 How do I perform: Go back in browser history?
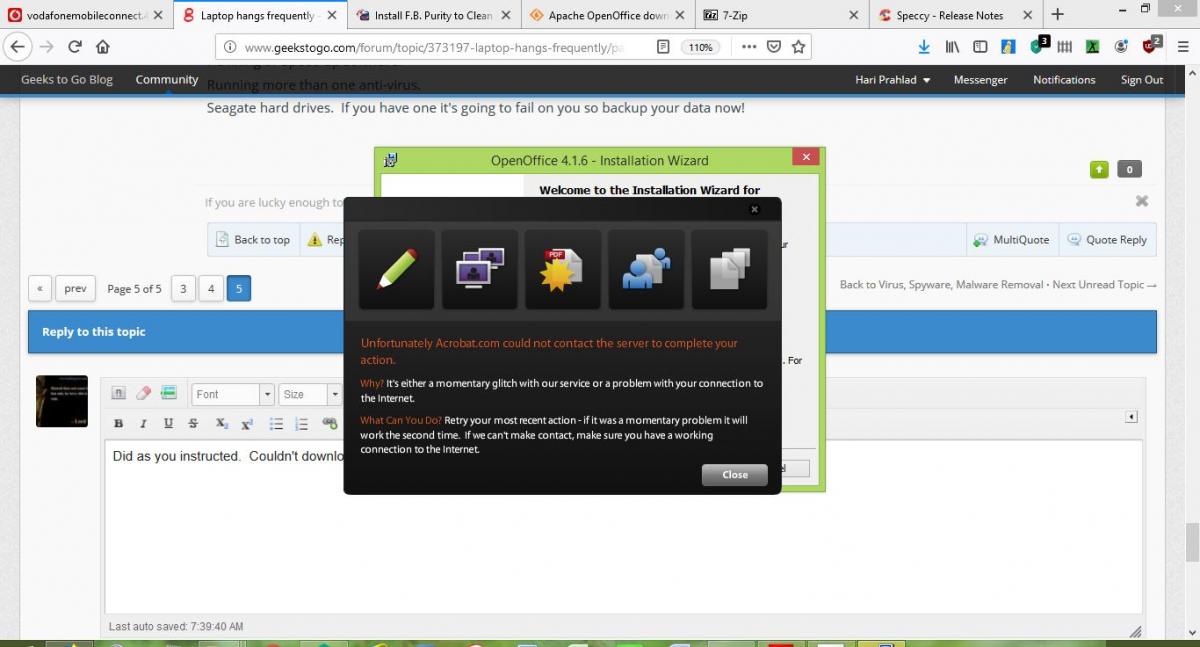tap(17, 47)
